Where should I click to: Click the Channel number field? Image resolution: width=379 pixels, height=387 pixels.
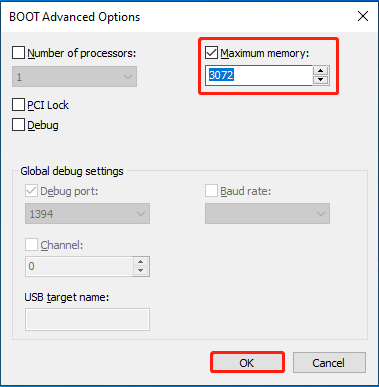click(79, 266)
